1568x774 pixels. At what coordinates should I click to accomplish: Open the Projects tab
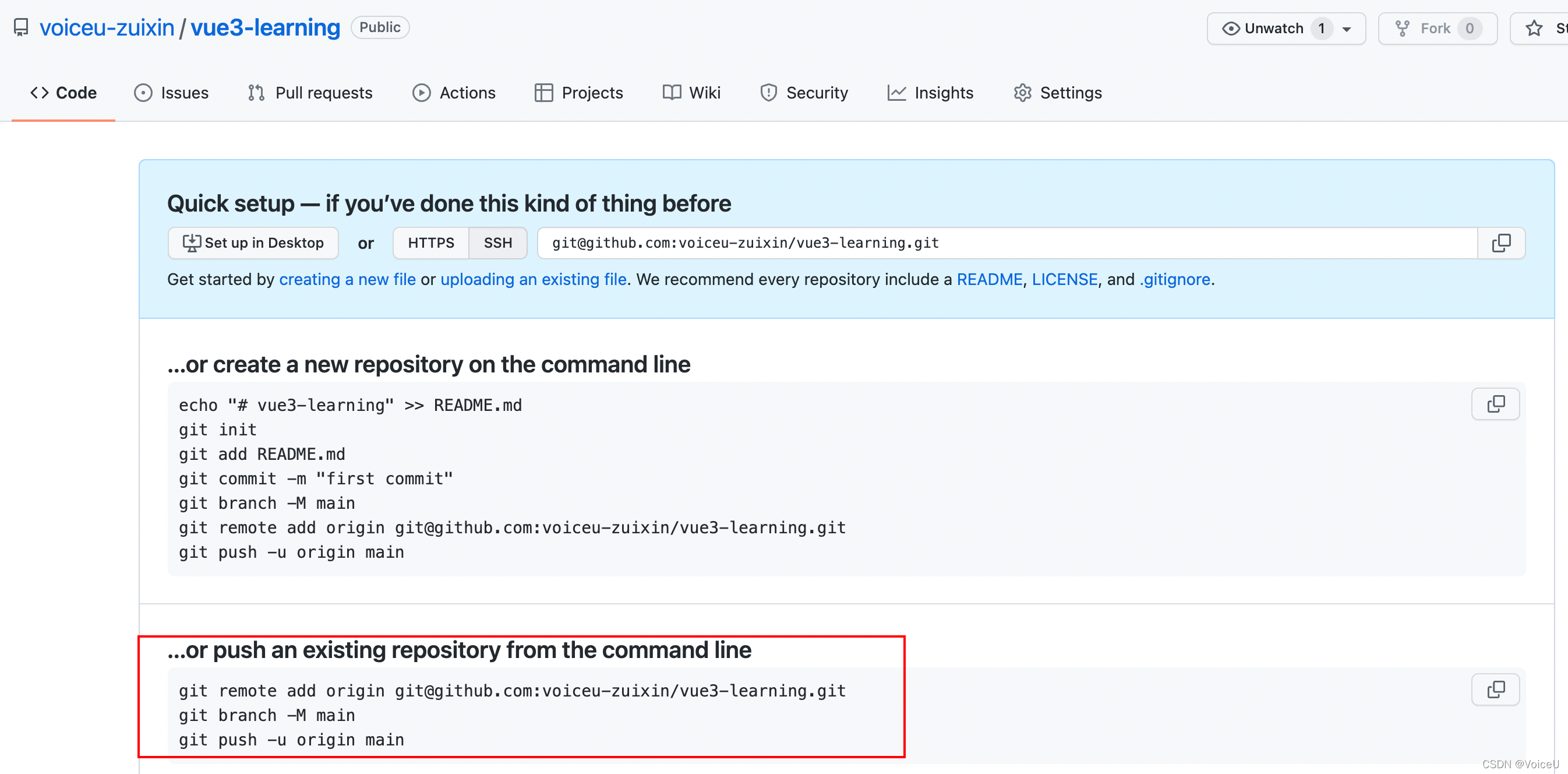click(579, 93)
